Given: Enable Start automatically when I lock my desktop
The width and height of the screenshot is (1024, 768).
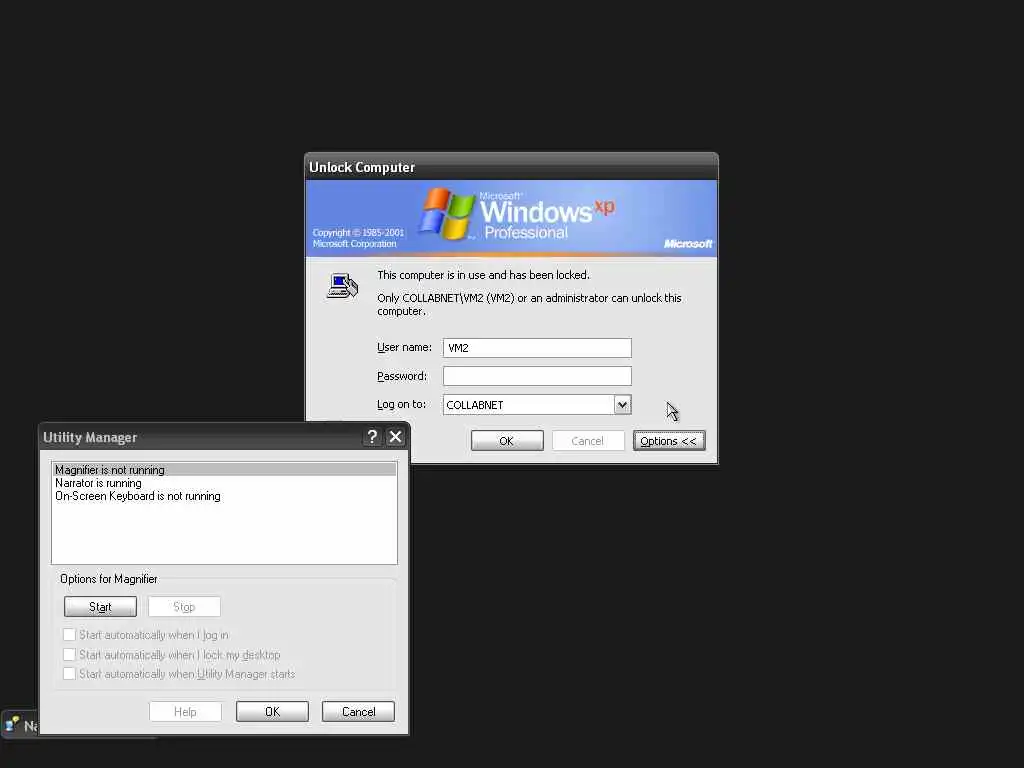Looking at the screenshot, I should click(69, 654).
